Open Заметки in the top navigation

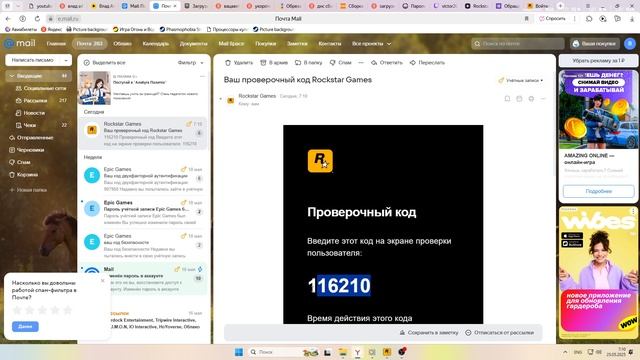pyautogui.click(x=297, y=43)
